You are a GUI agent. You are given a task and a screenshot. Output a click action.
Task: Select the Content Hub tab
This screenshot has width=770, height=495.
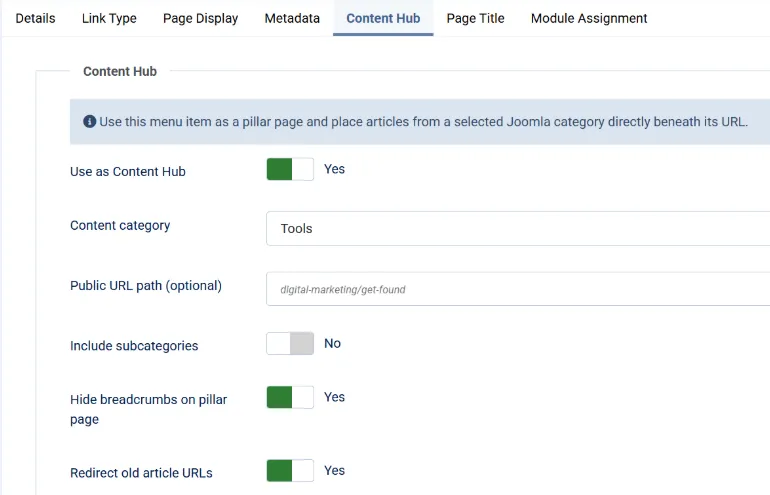(383, 18)
